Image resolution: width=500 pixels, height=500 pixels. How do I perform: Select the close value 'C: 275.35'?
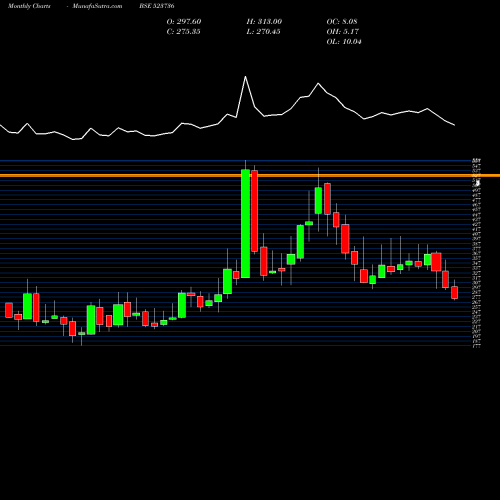[183, 31]
